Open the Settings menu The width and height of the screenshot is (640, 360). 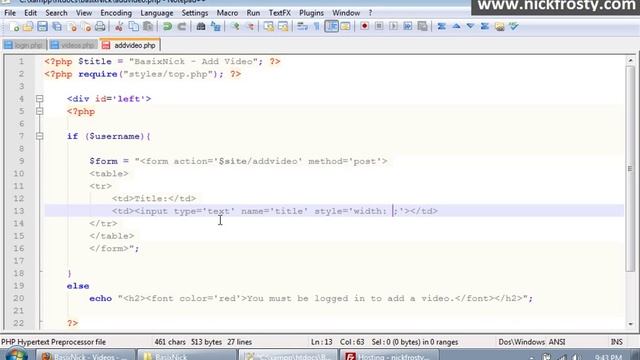[195, 13]
